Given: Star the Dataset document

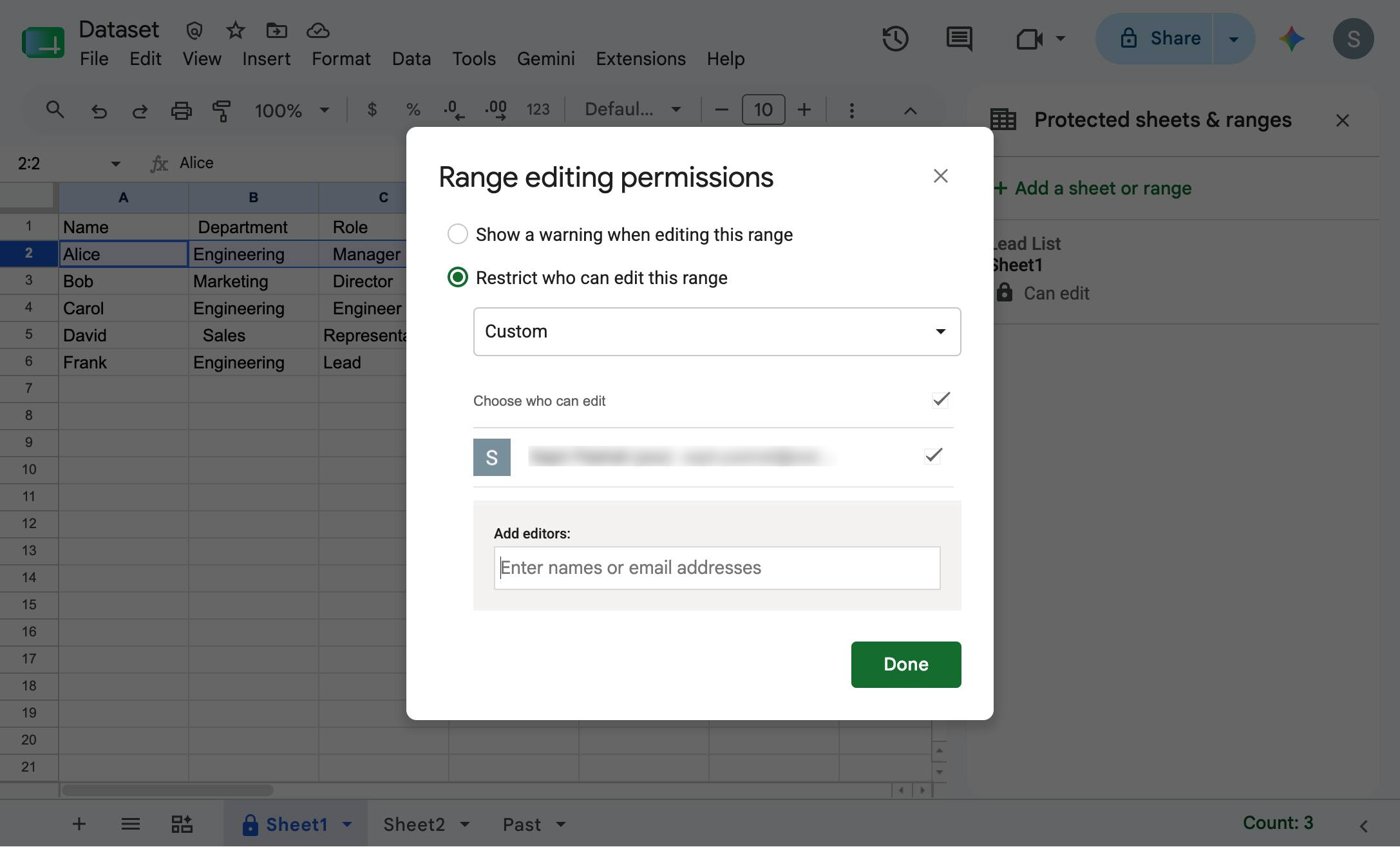Looking at the screenshot, I should [x=236, y=30].
